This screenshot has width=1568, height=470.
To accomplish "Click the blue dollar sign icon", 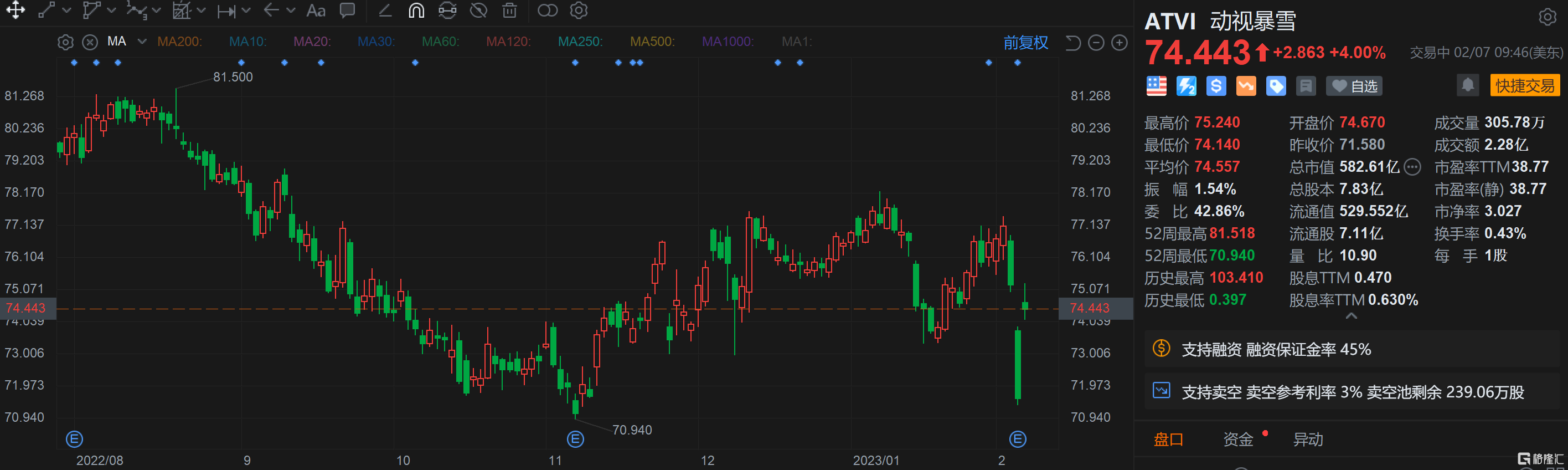I will (x=1216, y=86).
